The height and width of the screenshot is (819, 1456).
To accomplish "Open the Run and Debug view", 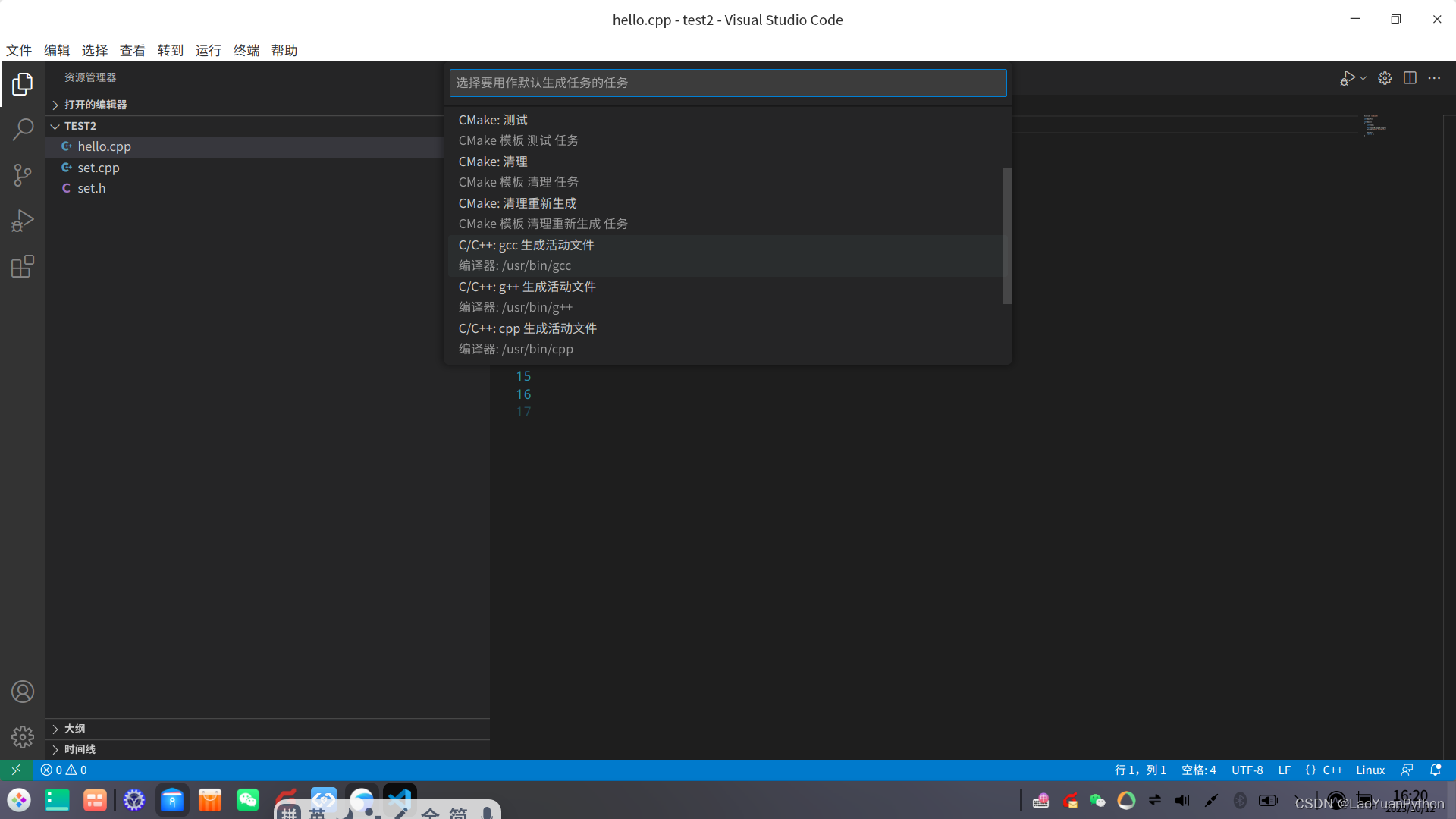I will click(x=23, y=221).
